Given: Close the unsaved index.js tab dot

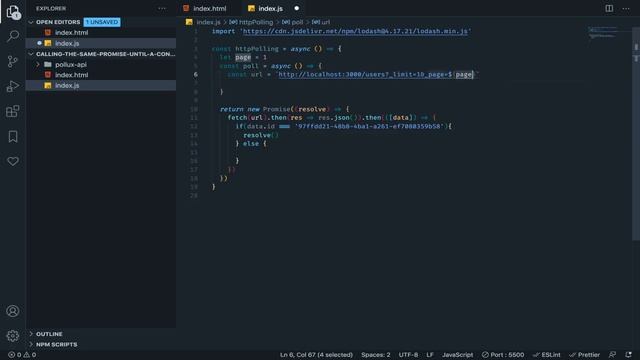Looking at the screenshot, I should coord(297,8).
